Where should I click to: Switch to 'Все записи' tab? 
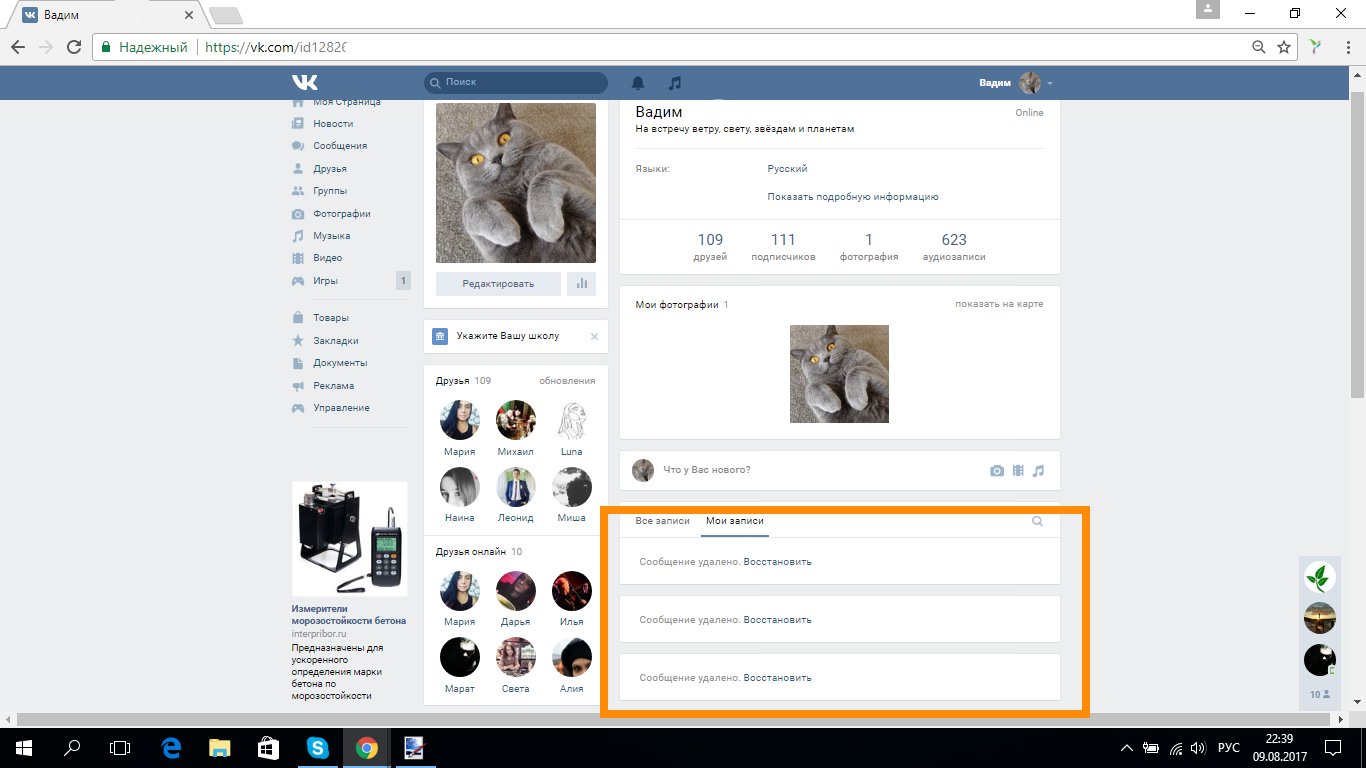(662, 521)
